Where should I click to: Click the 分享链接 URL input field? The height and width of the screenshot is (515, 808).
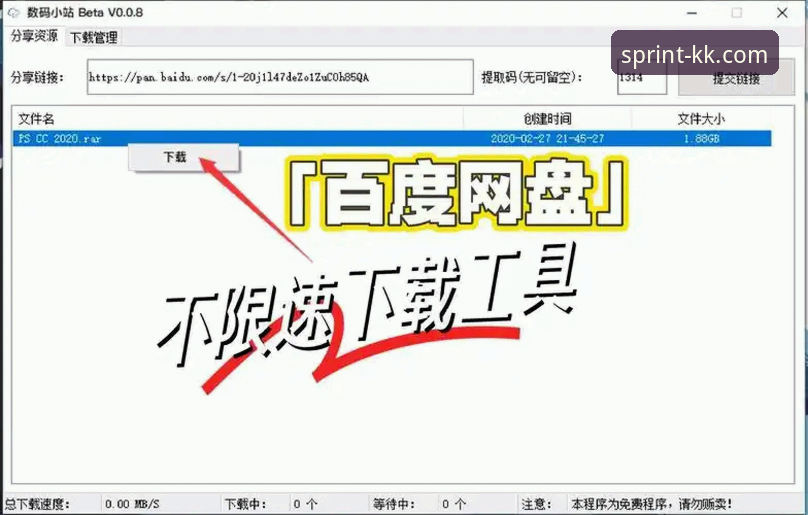pyautogui.click(x=280, y=77)
